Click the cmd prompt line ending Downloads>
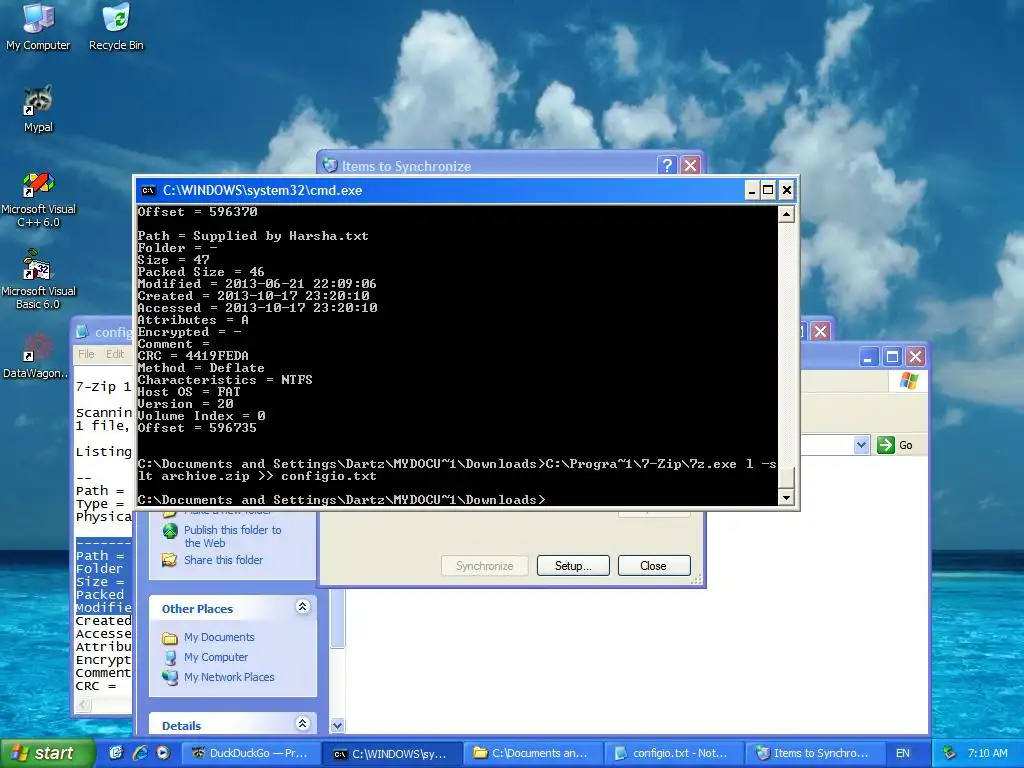Screen dimensions: 1024x768 click(x=341, y=500)
